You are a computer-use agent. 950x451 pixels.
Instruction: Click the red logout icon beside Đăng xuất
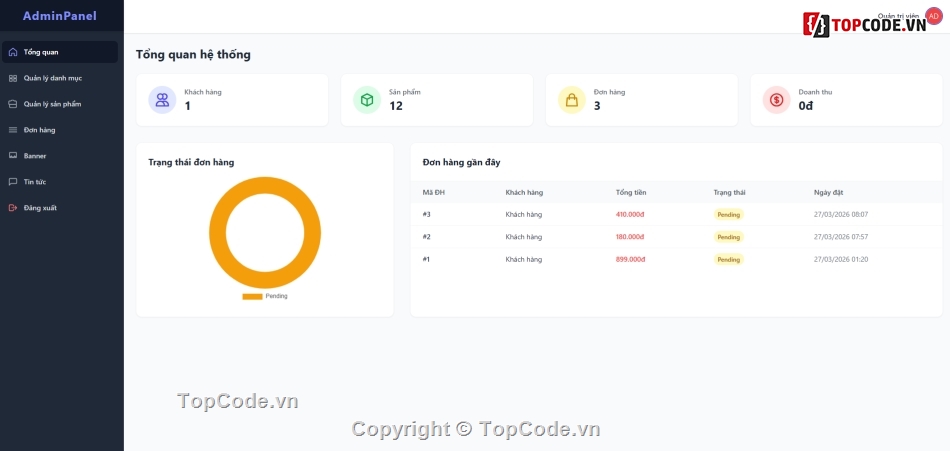pos(13,208)
